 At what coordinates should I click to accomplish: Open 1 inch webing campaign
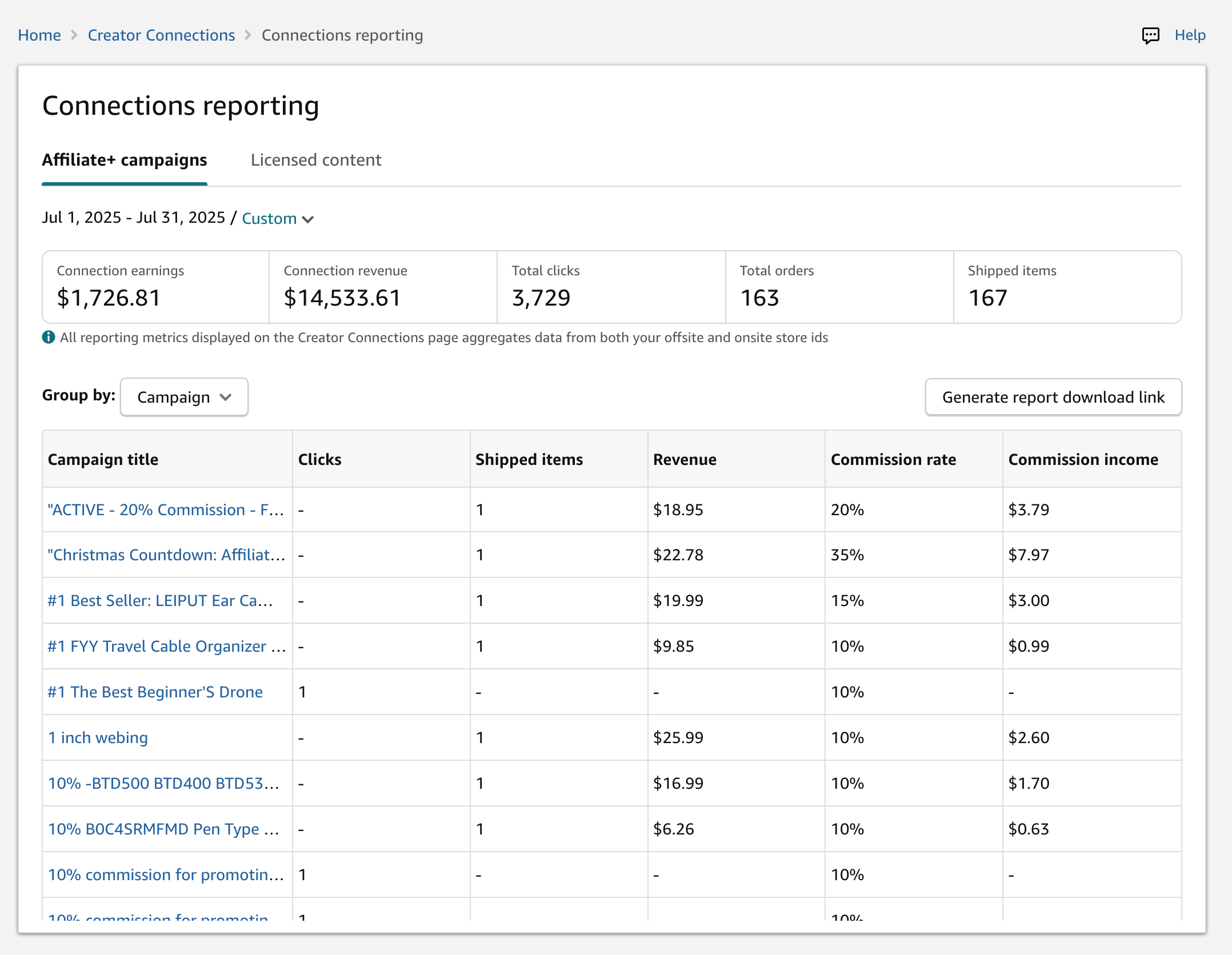[98, 737]
